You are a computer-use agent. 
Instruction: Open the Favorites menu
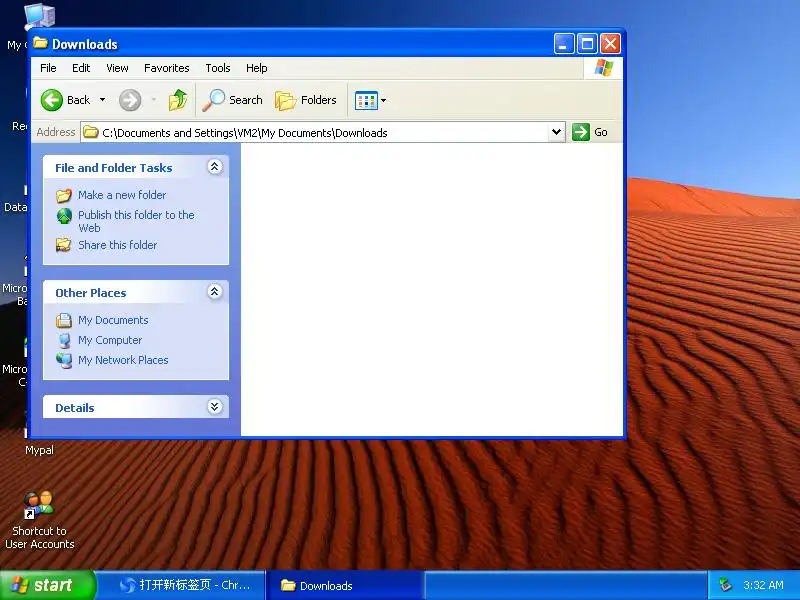coord(166,68)
